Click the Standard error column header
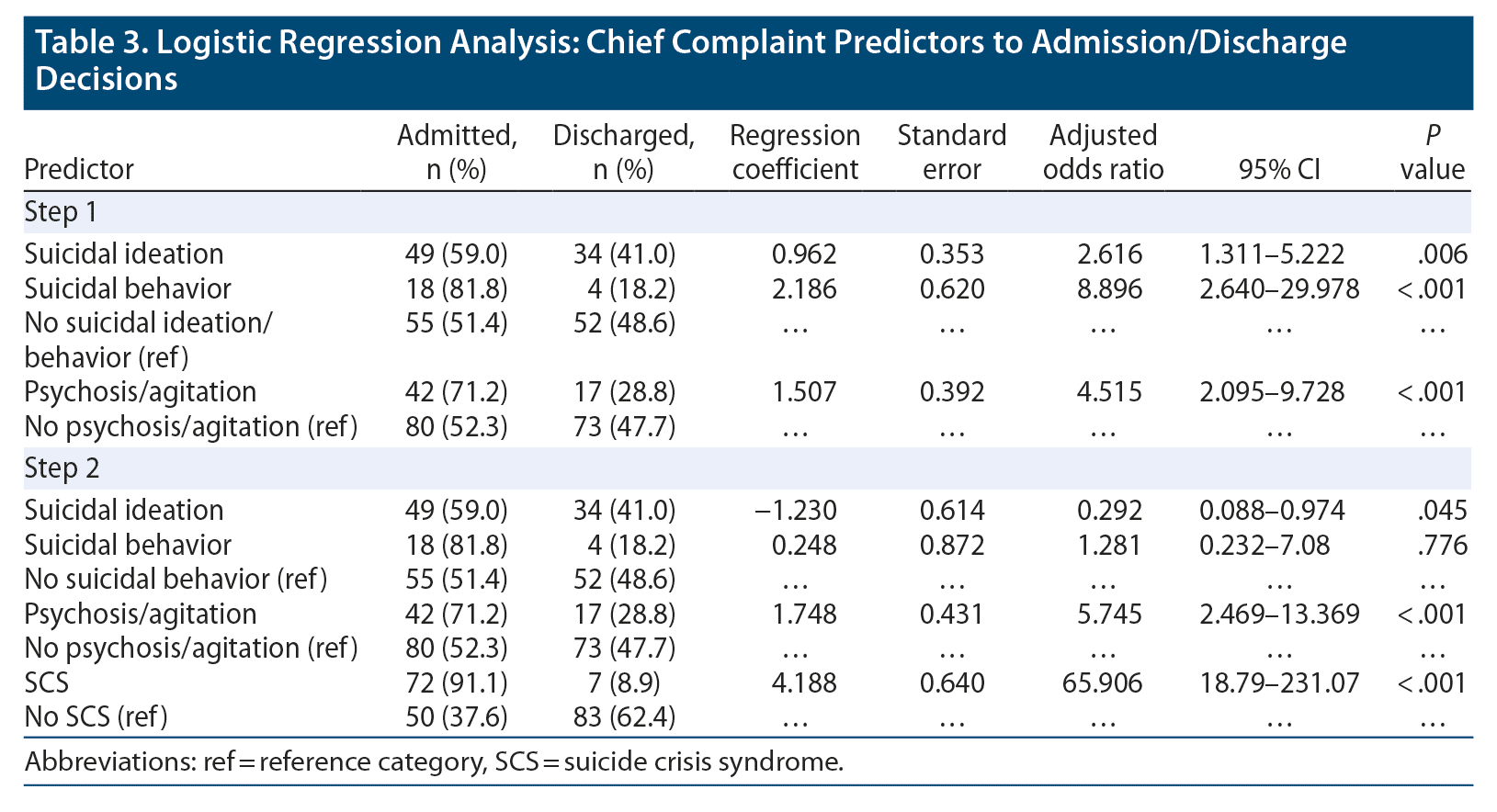The image size is (1497, 812). [x=951, y=152]
